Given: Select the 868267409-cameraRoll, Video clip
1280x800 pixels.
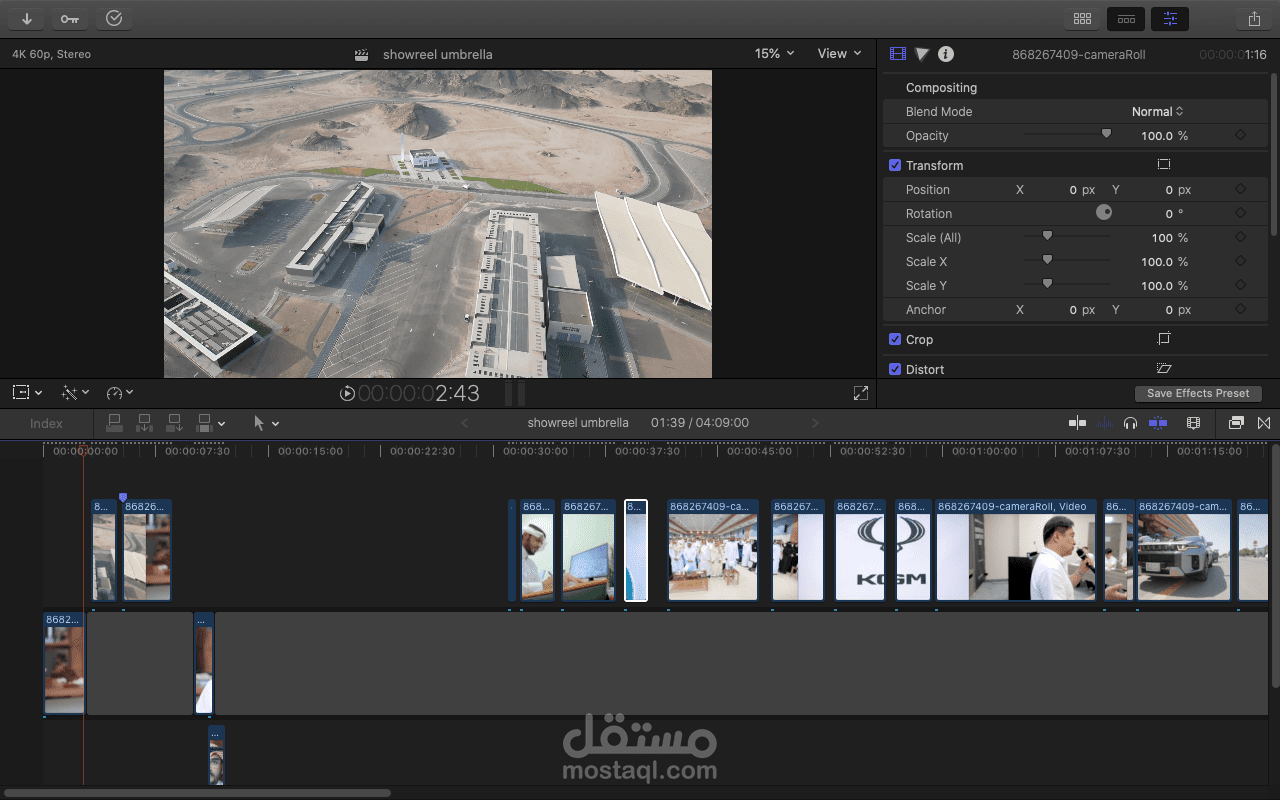Looking at the screenshot, I should 1016,550.
